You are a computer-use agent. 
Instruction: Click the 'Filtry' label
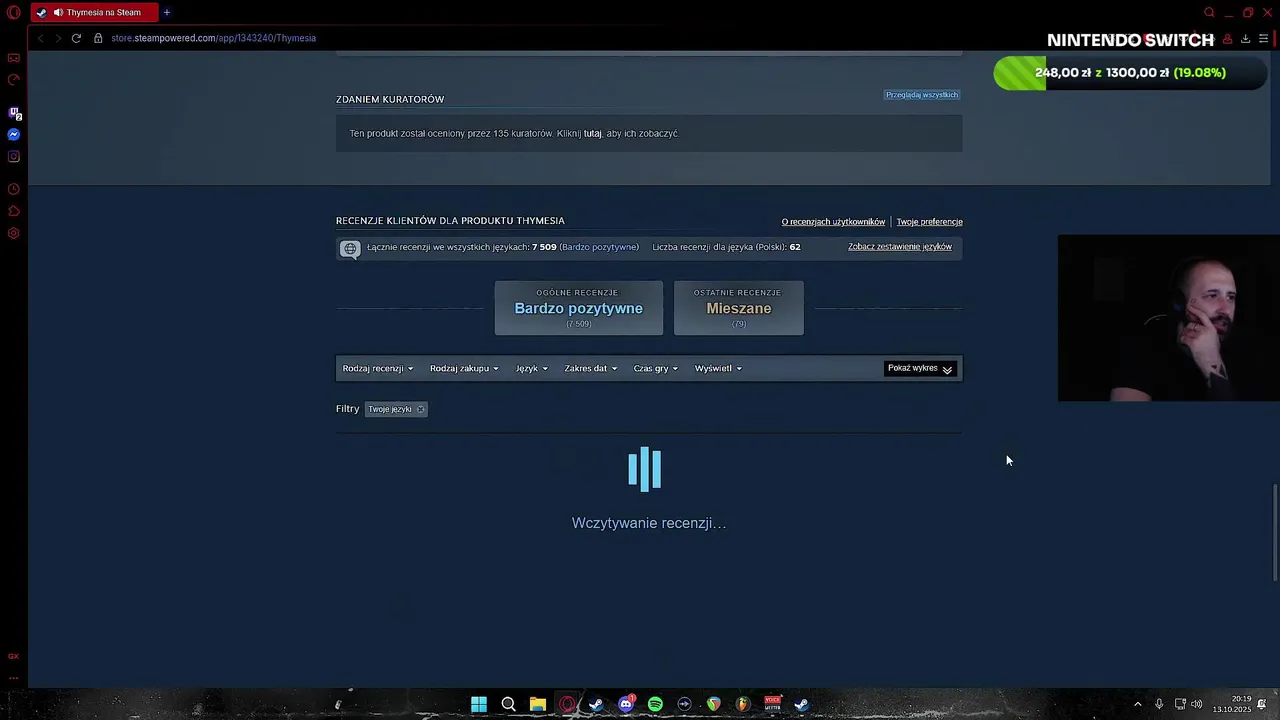(347, 409)
